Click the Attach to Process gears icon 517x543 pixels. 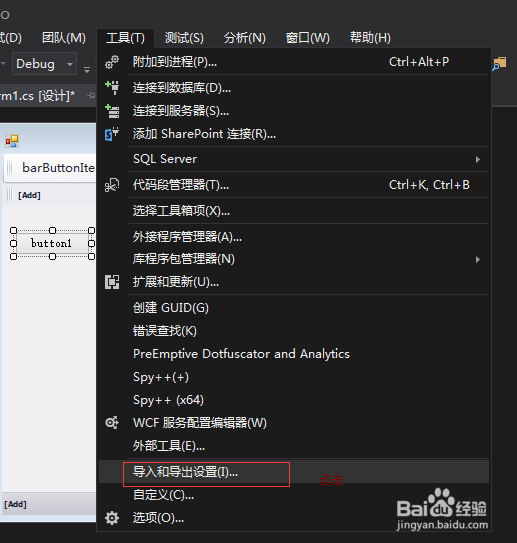point(112,62)
